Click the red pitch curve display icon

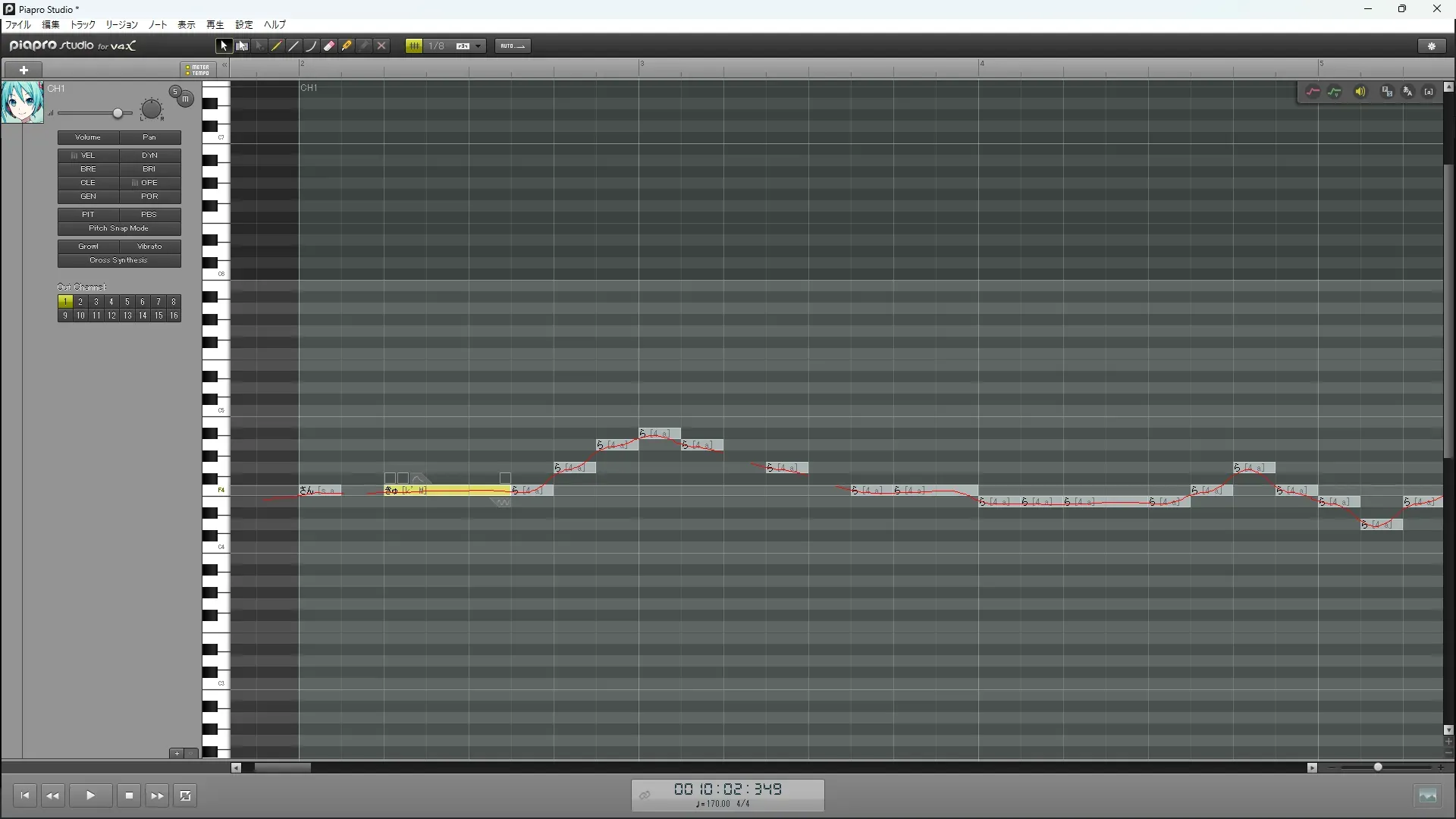(1313, 92)
